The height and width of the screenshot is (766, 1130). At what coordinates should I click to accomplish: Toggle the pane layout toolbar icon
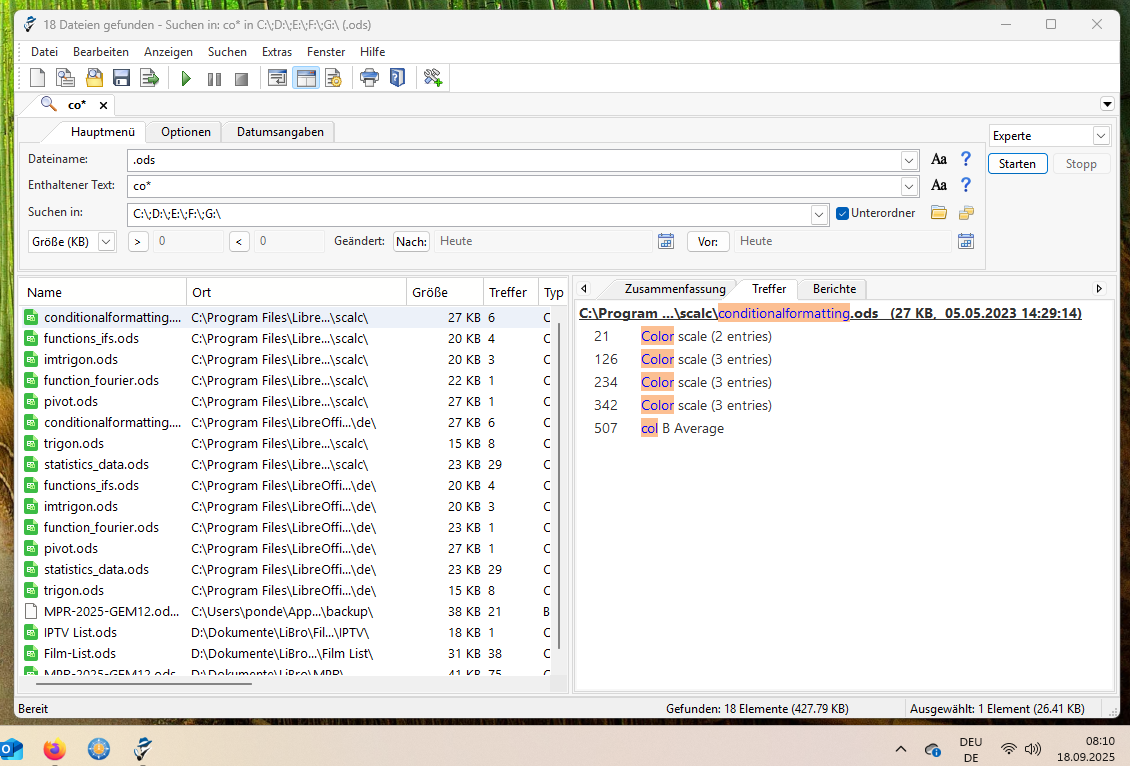306,78
